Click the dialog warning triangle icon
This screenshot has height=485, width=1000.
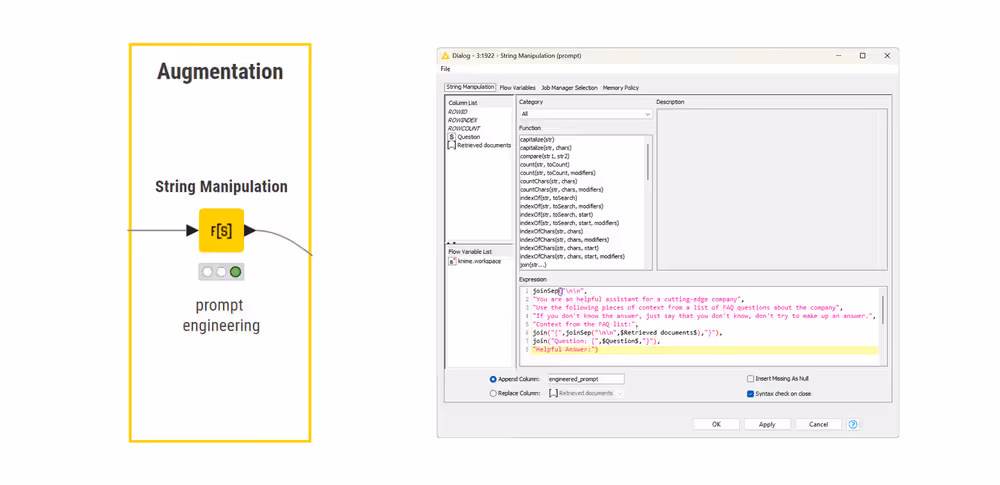pyautogui.click(x=445, y=56)
